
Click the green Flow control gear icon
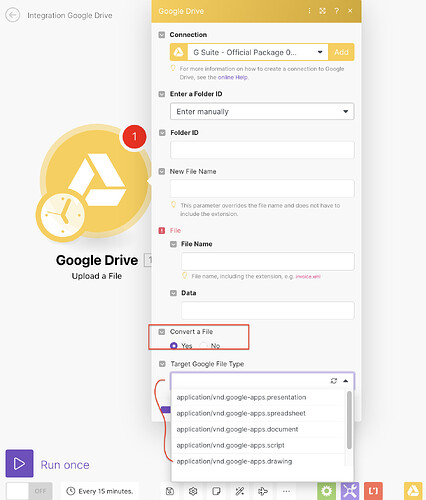click(x=326, y=491)
